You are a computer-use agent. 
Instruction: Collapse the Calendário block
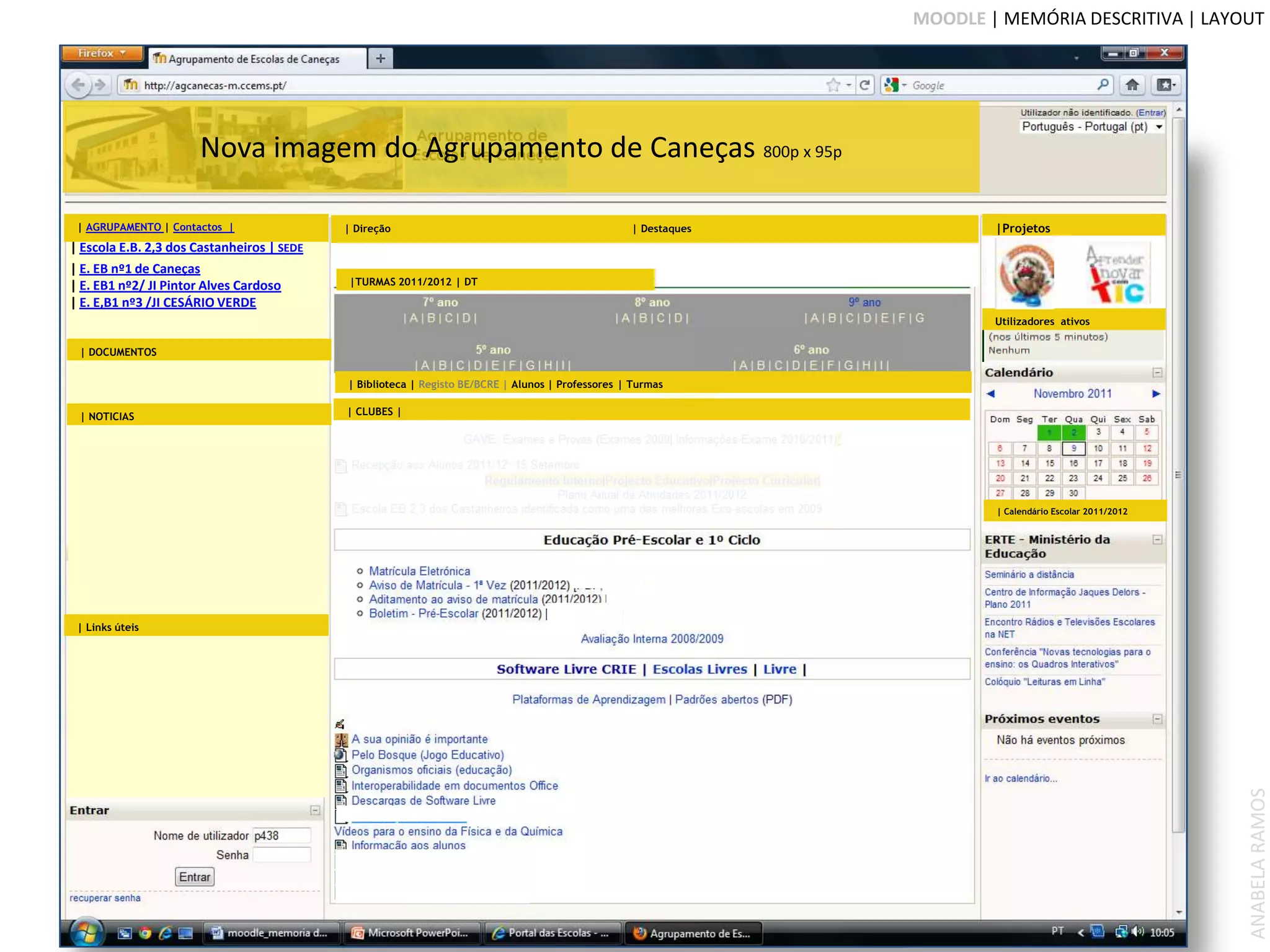1157,372
